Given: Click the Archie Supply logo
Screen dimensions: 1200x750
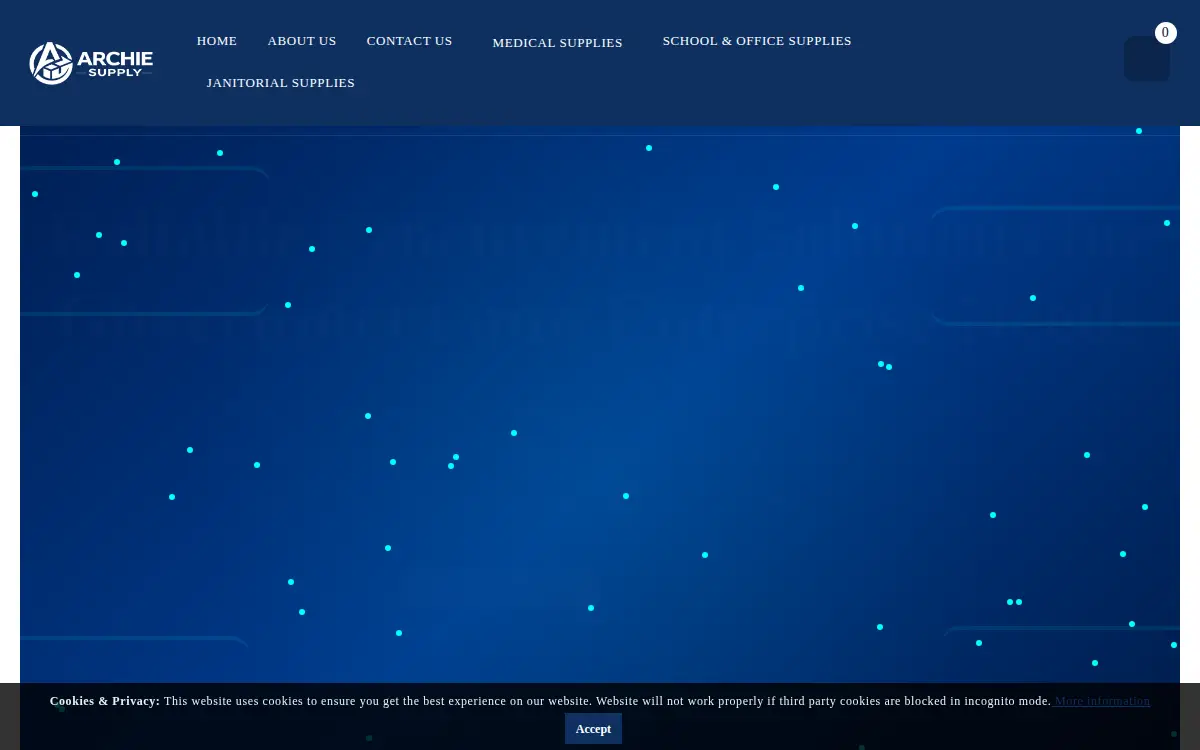Looking at the screenshot, I should (91, 63).
